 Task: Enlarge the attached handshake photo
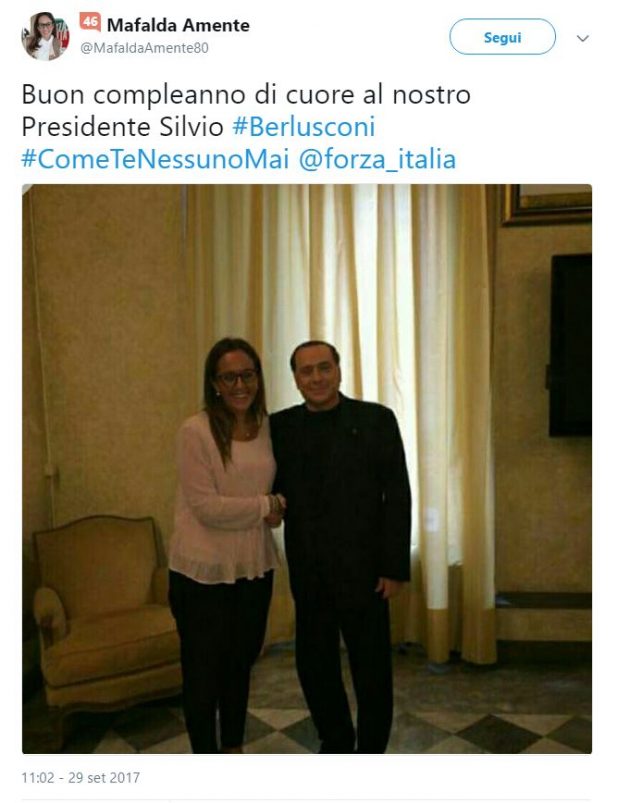pyautogui.click(x=307, y=469)
